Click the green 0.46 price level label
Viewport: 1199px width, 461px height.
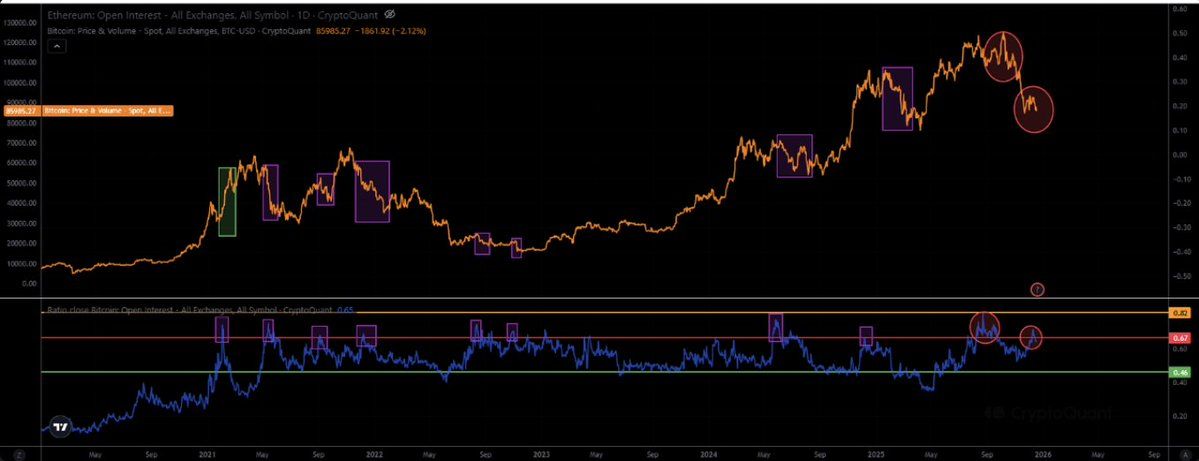pos(1182,372)
